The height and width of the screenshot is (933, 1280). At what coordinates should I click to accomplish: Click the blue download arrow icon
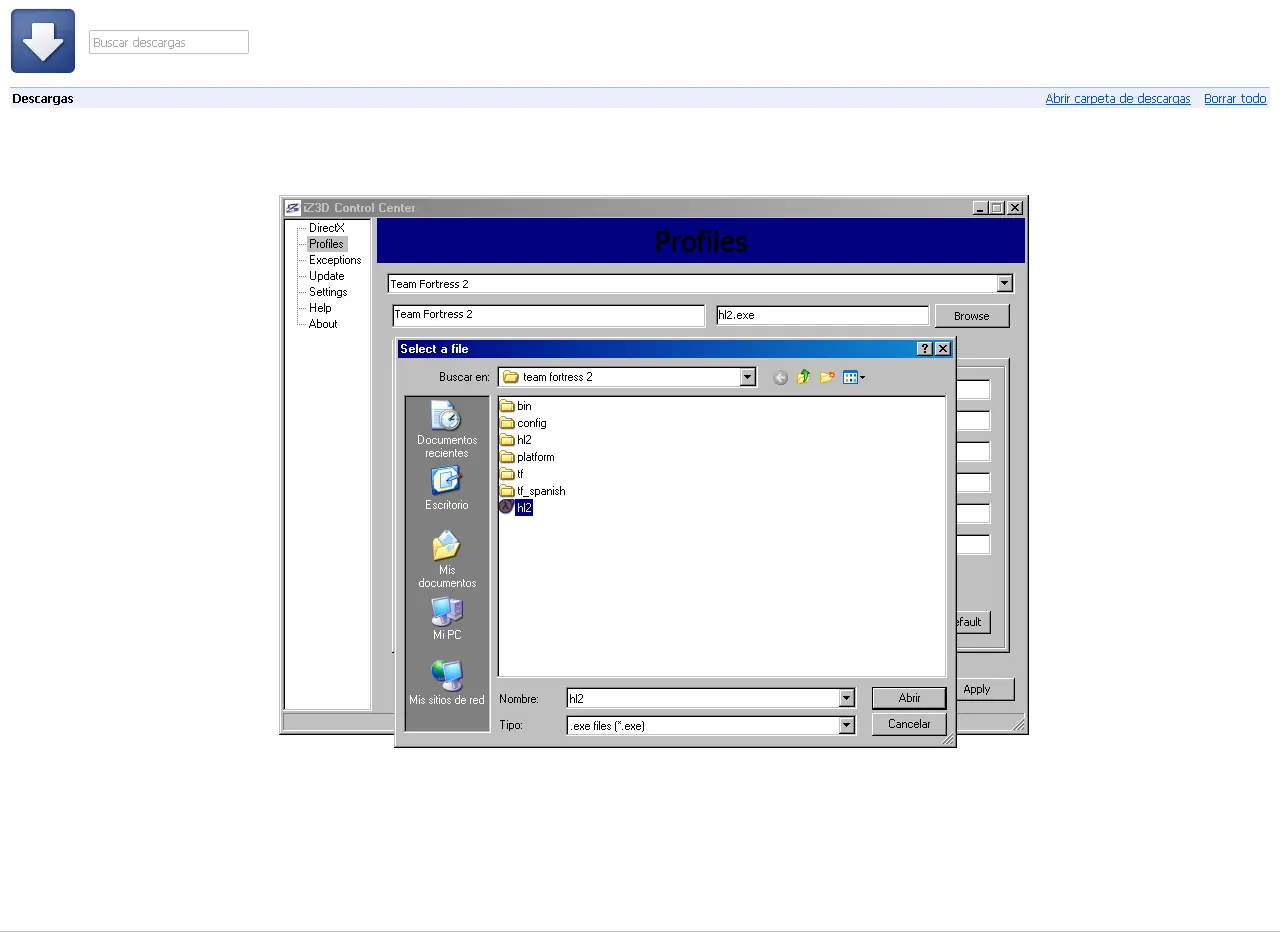tap(43, 41)
